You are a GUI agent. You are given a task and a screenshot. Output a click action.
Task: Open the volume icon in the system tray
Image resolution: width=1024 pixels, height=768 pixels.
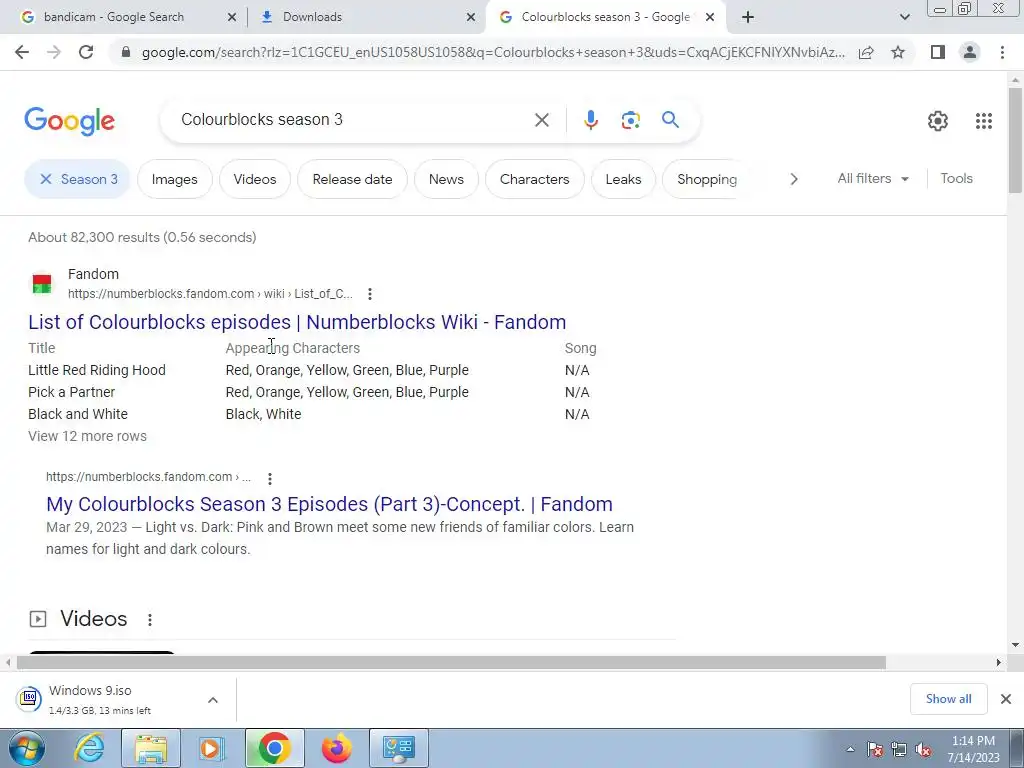tap(923, 750)
